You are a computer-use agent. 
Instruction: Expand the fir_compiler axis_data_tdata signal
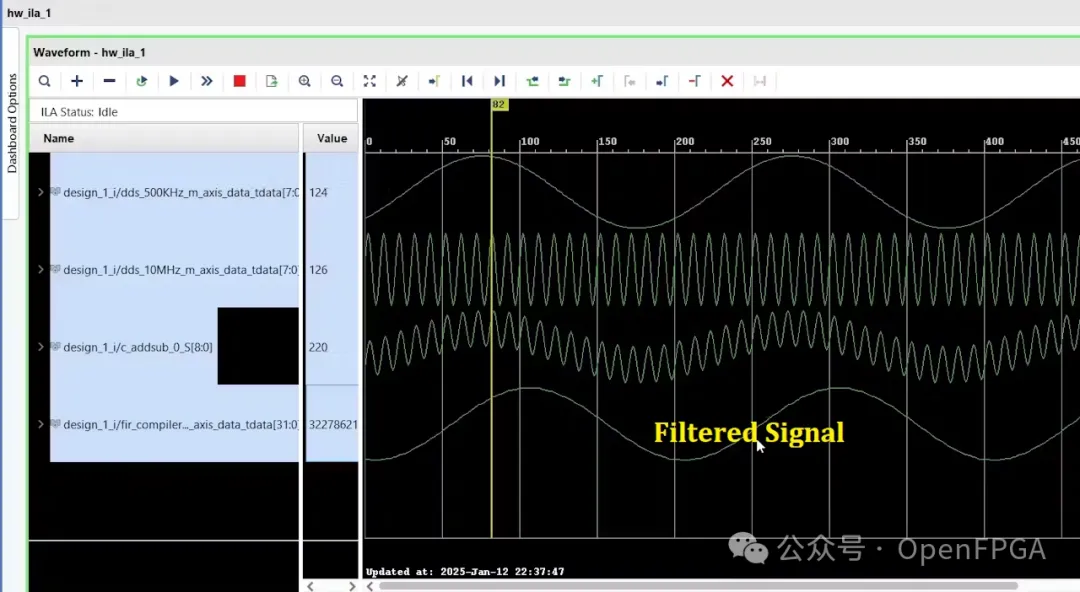tap(41, 424)
